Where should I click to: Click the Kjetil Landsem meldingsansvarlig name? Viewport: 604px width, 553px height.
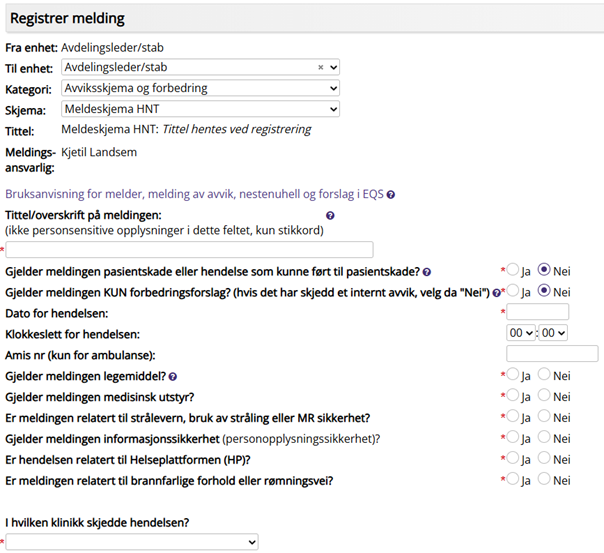[x=99, y=152]
